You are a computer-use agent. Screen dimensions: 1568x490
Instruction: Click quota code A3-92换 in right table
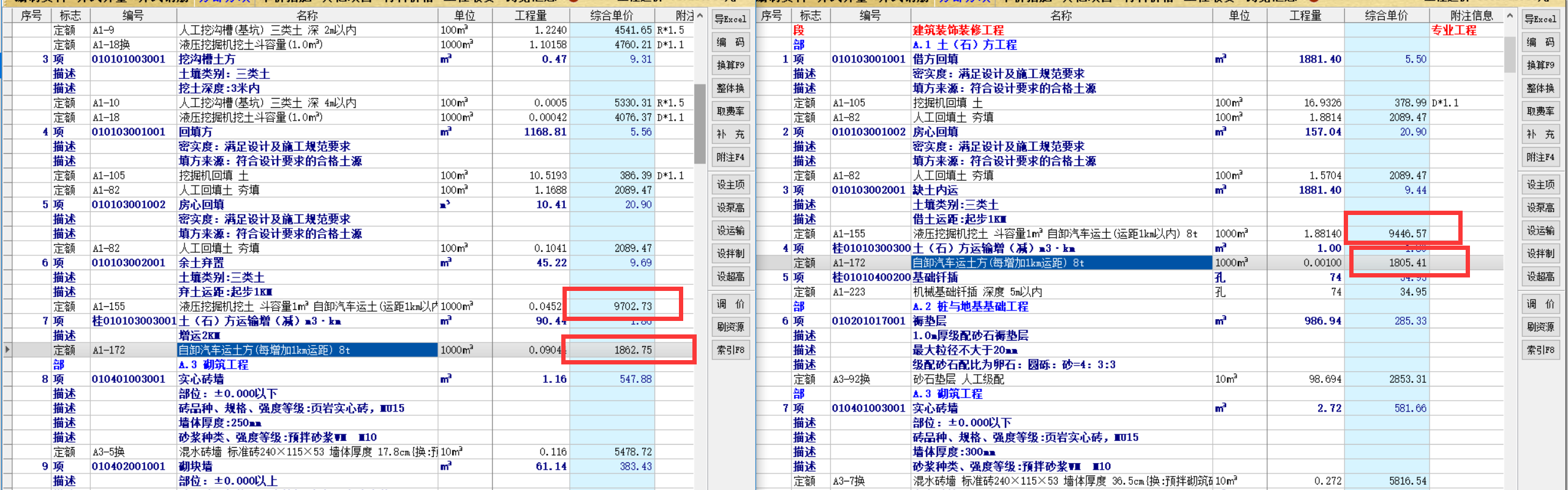[851, 379]
